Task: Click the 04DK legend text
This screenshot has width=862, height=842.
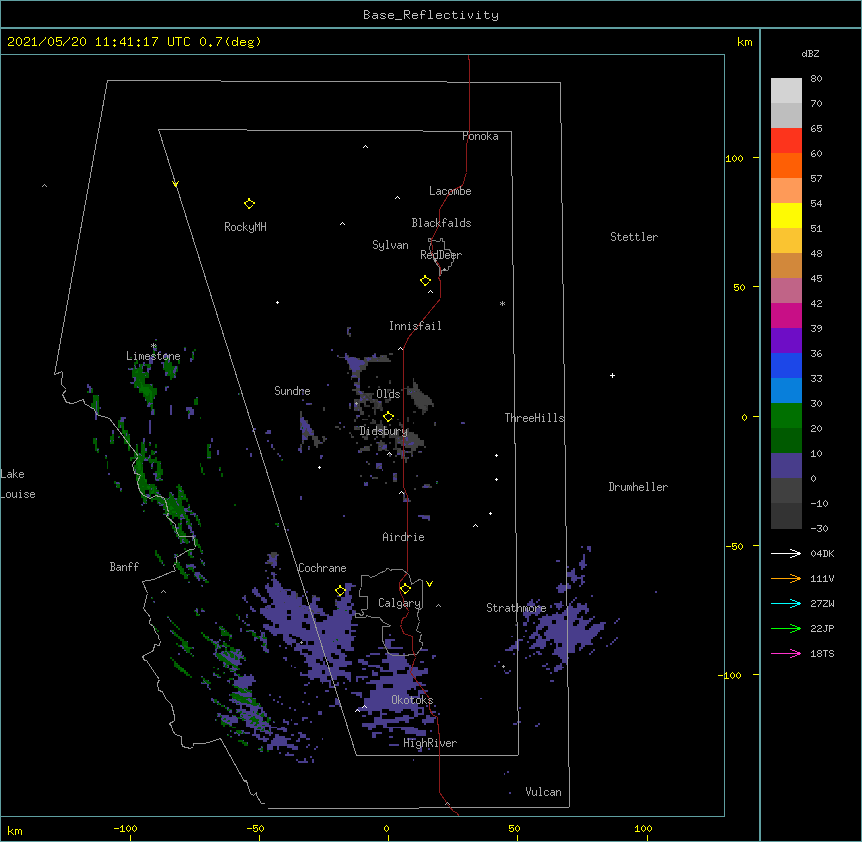Action: click(822, 553)
